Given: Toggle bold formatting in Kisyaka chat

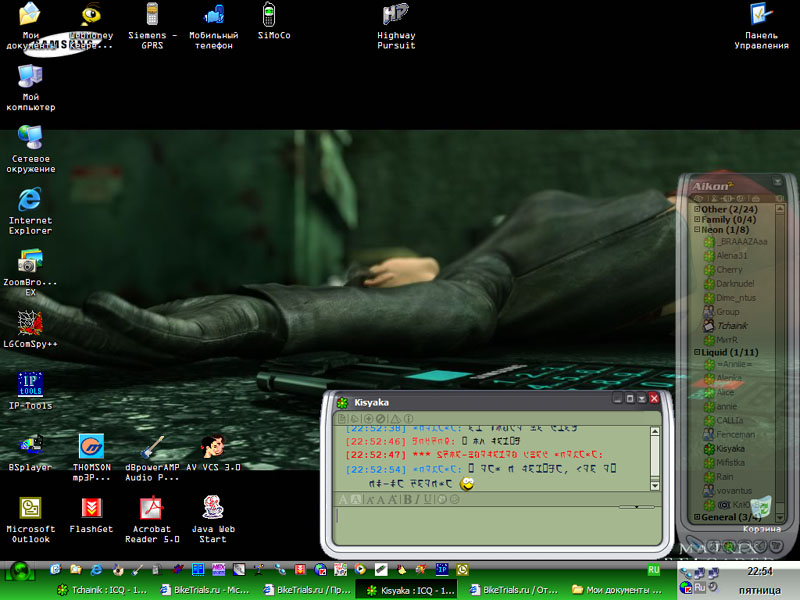Looking at the screenshot, I should (x=409, y=499).
